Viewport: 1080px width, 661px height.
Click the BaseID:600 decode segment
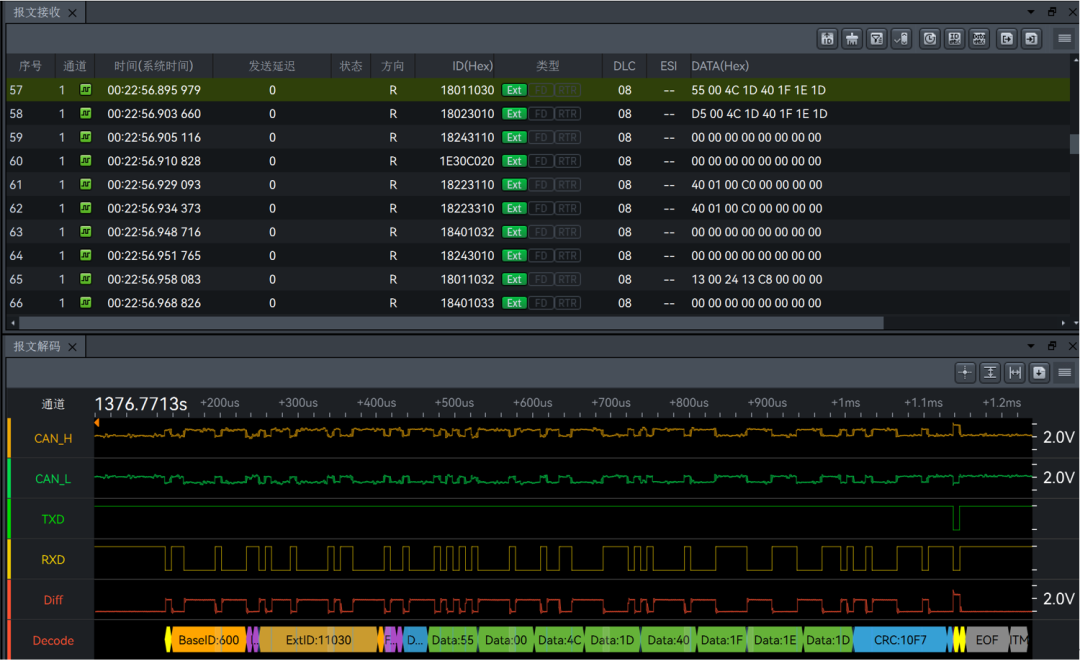point(208,640)
